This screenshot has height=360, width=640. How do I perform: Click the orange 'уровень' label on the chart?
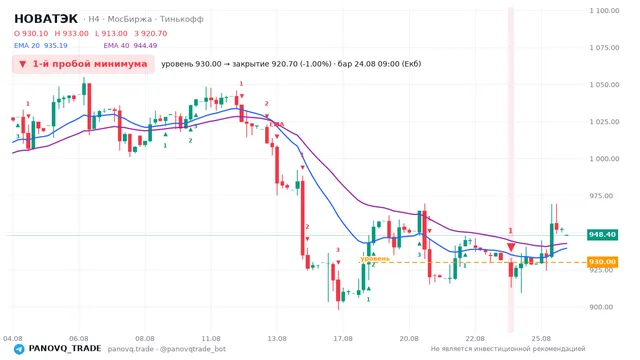coord(375,258)
